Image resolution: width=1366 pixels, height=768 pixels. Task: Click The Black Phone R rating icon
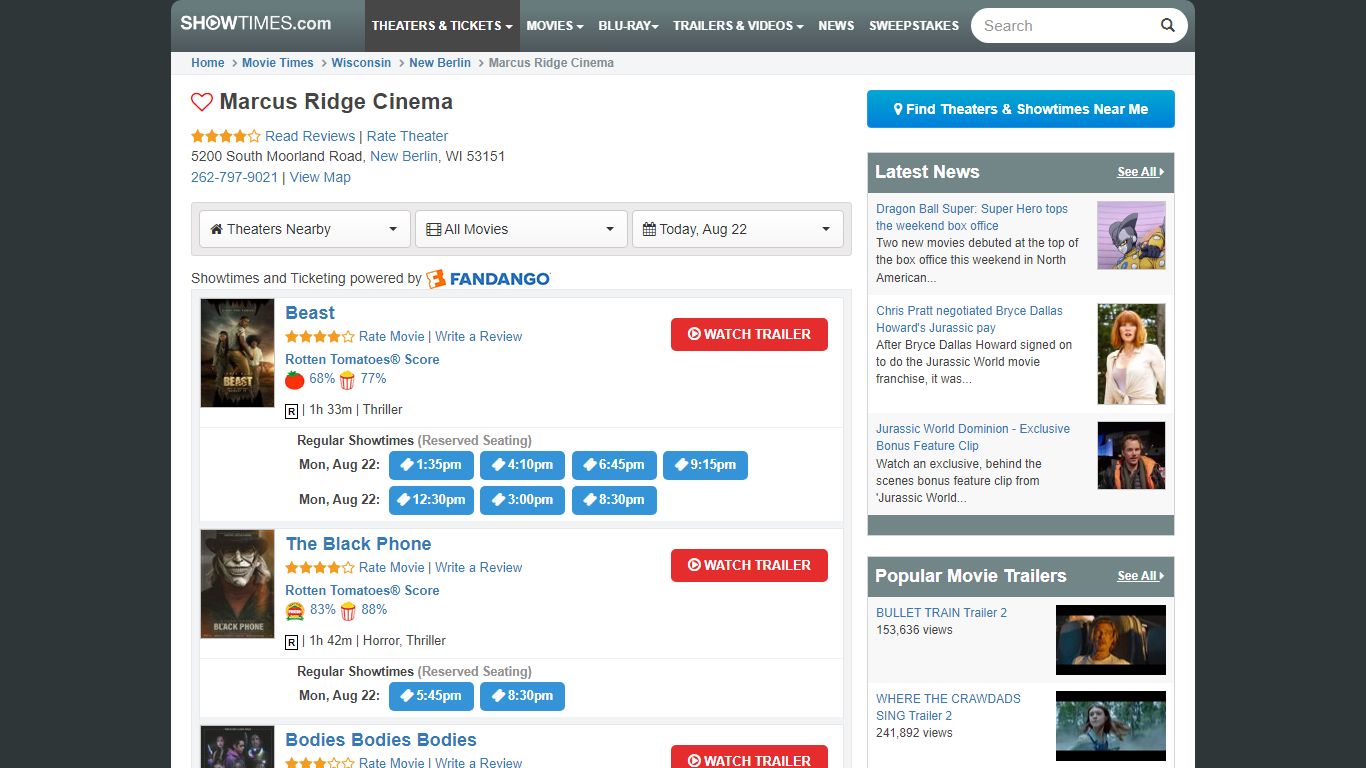click(x=292, y=642)
